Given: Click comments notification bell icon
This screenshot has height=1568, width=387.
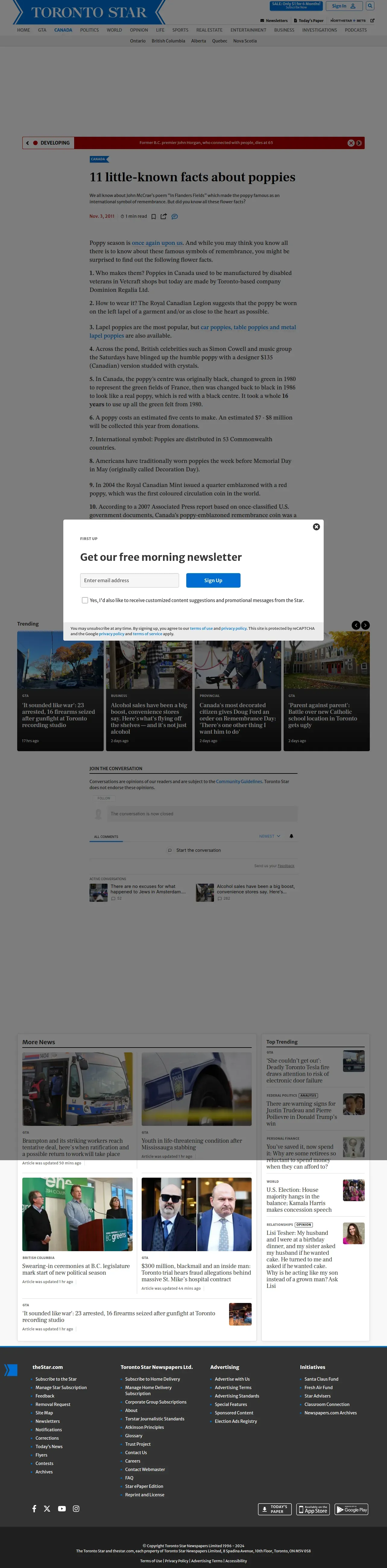Looking at the screenshot, I should (x=291, y=836).
